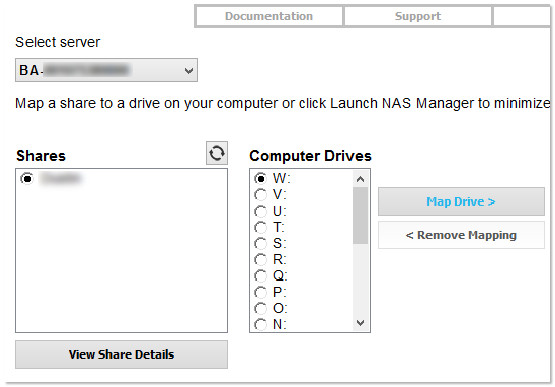The image size is (555, 387).
Task: Open the Support tab
Action: click(x=418, y=16)
